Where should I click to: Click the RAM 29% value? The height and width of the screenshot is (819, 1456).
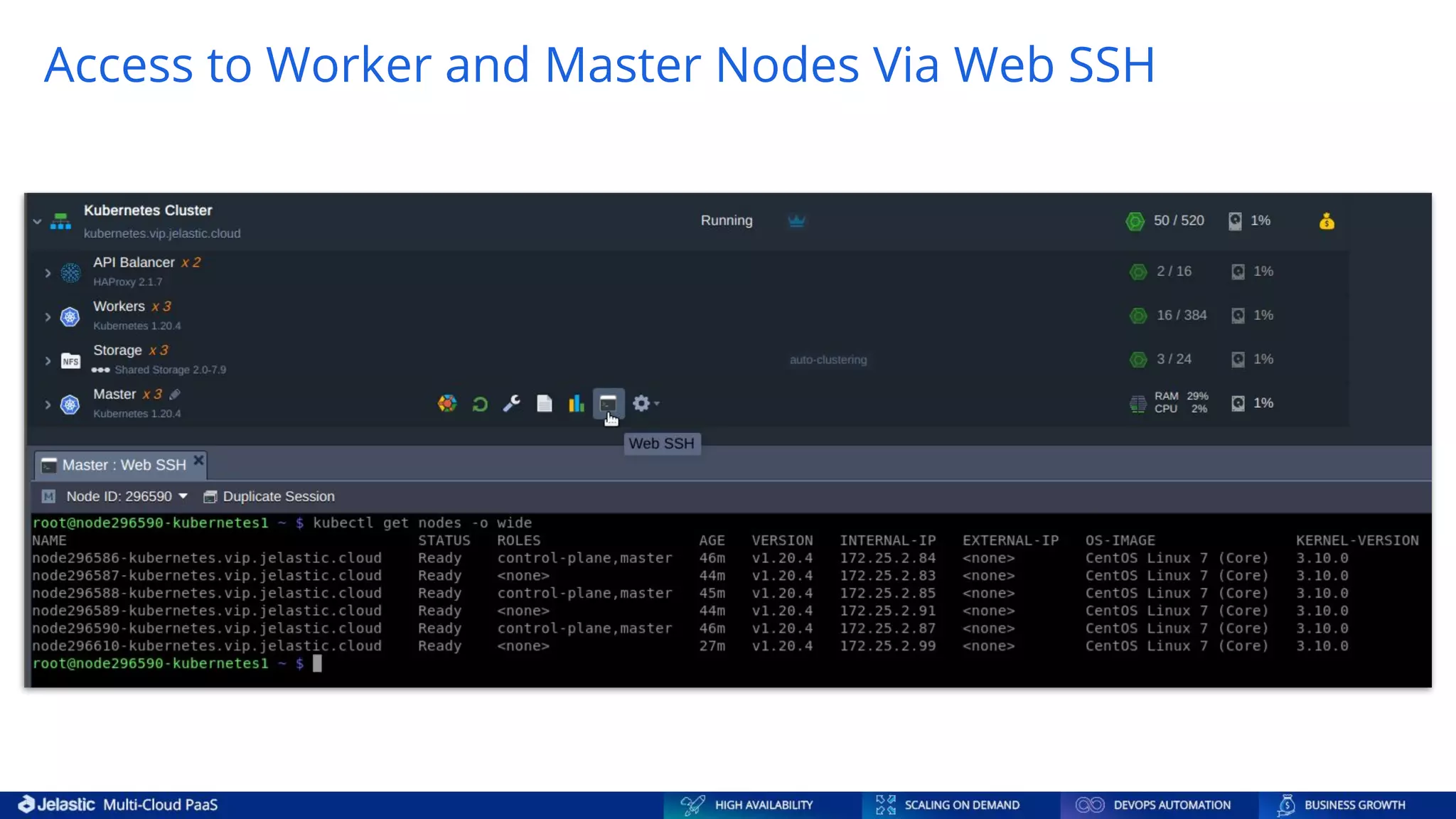click(1197, 396)
